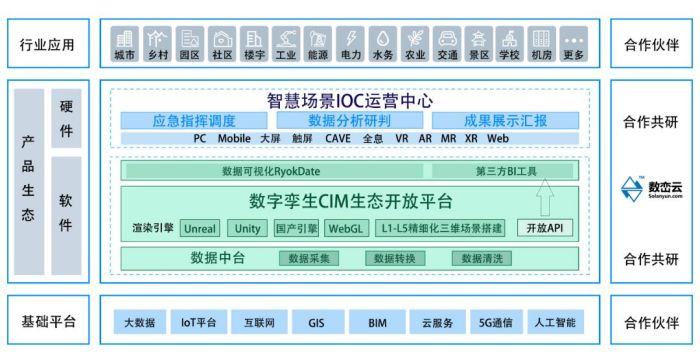Choose the 交通 traffic car icon
Image resolution: width=700 pixels, height=363 pixels.
pyautogui.click(x=447, y=44)
